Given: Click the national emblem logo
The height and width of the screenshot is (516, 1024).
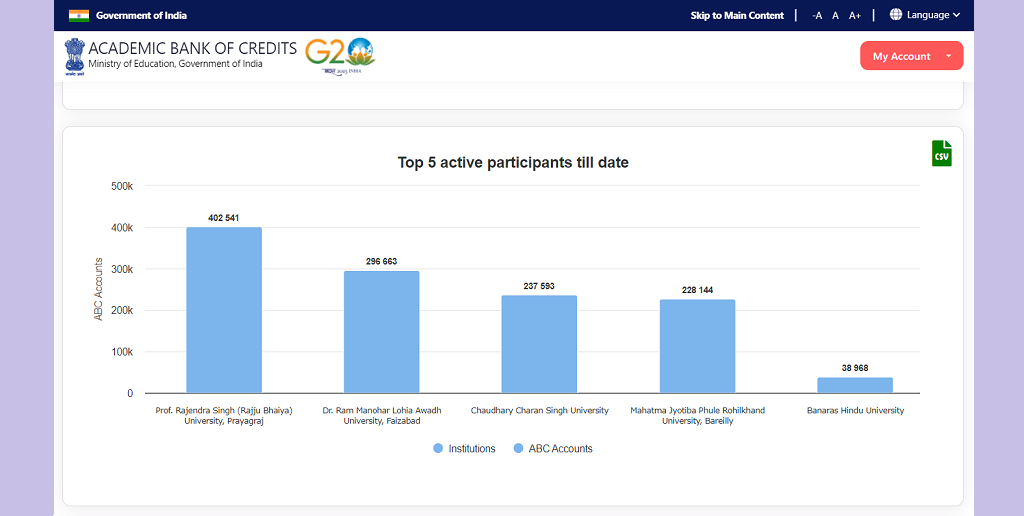Looking at the screenshot, I should tap(75, 56).
